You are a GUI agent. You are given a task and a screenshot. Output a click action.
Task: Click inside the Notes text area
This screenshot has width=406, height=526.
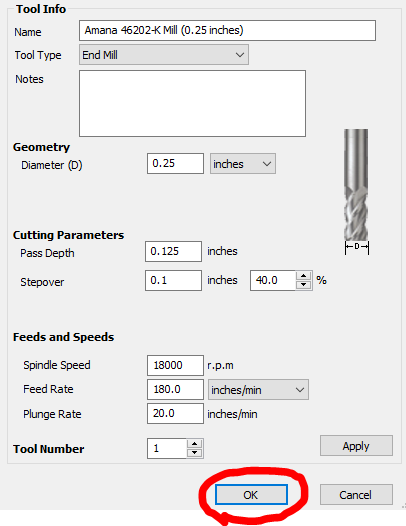[192, 103]
